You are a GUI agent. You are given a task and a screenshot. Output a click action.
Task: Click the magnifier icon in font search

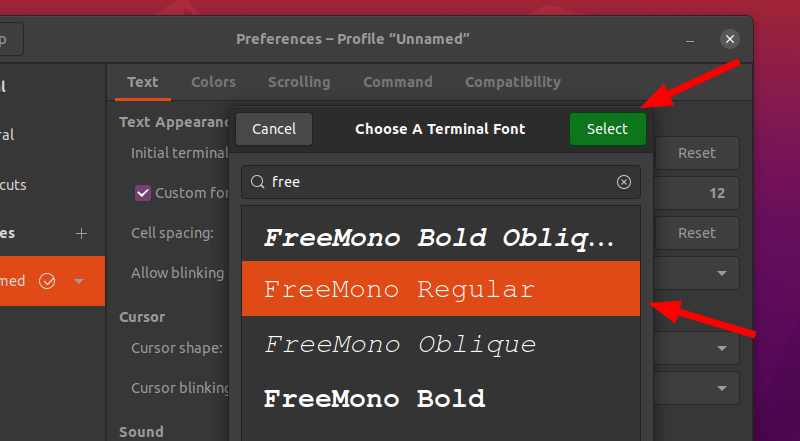257,182
